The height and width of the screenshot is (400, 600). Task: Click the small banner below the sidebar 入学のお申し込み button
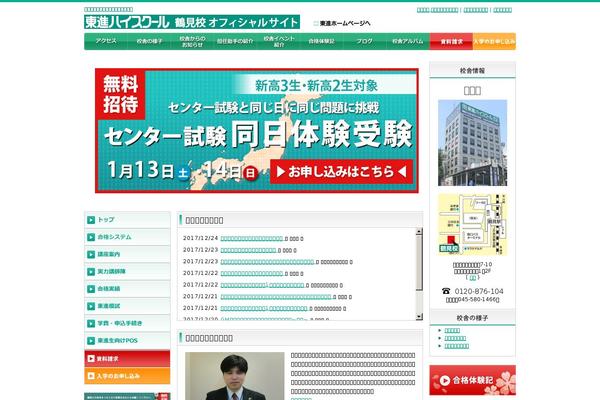(x=127, y=396)
